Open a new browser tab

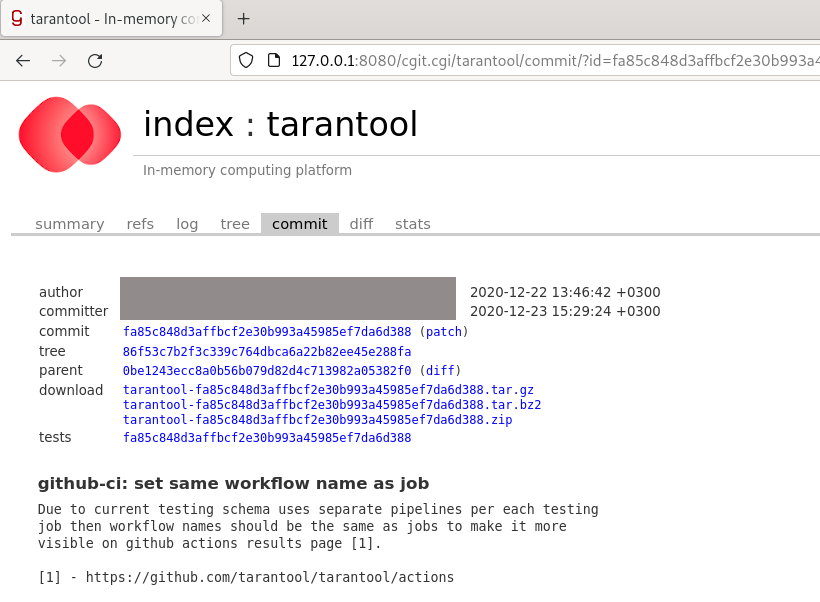click(x=243, y=19)
